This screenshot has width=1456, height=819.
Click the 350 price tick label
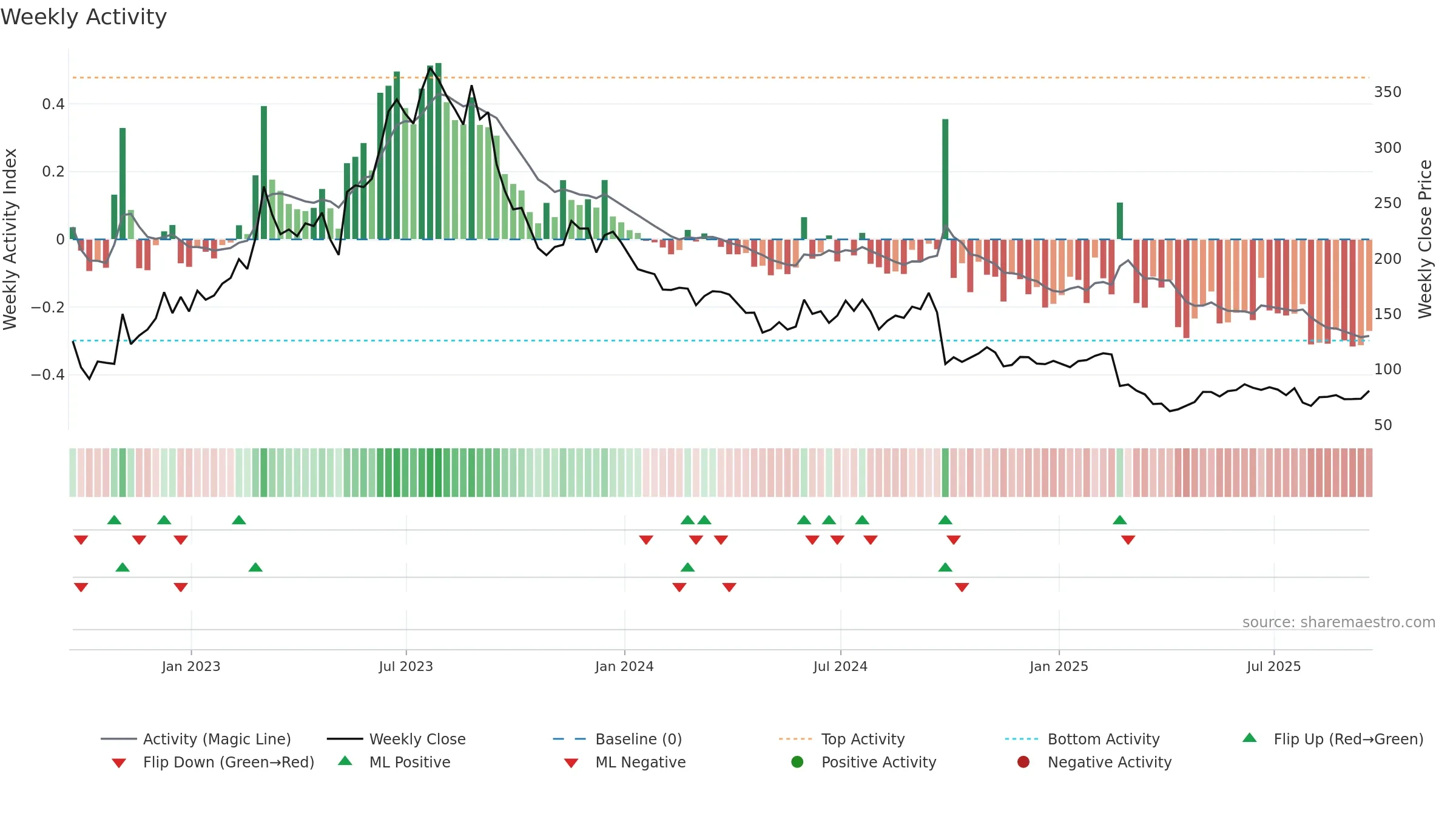[1387, 92]
